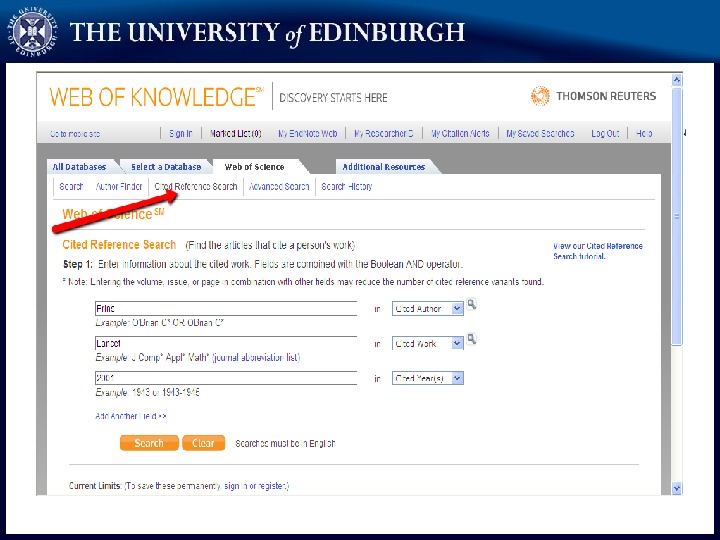Click the sign in link under Current Limits
Screen dimensions: 720x540
coord(236,486)
